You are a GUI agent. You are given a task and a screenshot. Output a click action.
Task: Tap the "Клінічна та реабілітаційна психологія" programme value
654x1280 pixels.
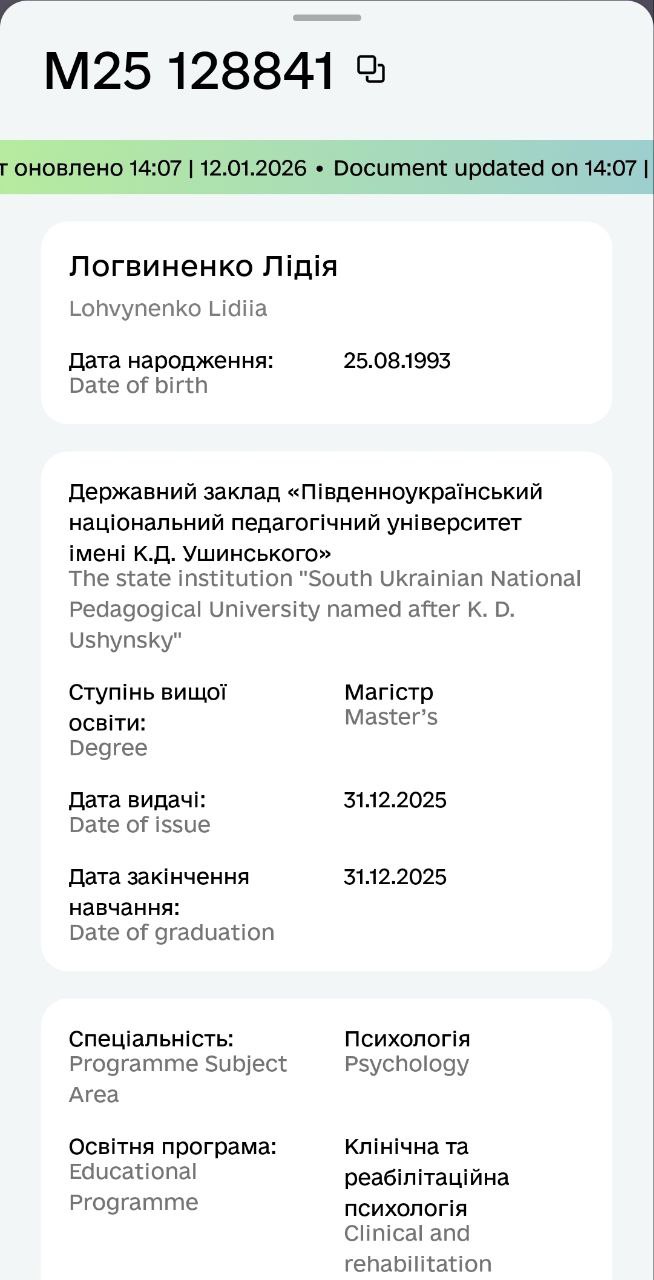pyautogui.click(x=426, y=1177)
